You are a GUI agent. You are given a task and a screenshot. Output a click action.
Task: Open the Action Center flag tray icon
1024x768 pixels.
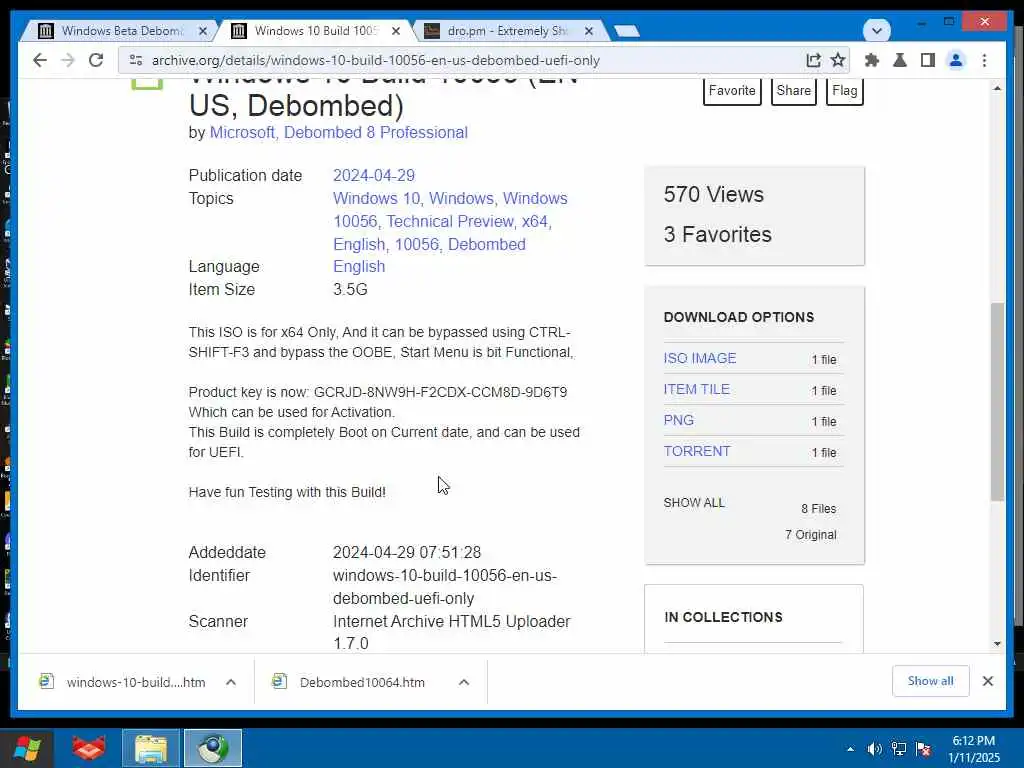[x=923, y=749]
